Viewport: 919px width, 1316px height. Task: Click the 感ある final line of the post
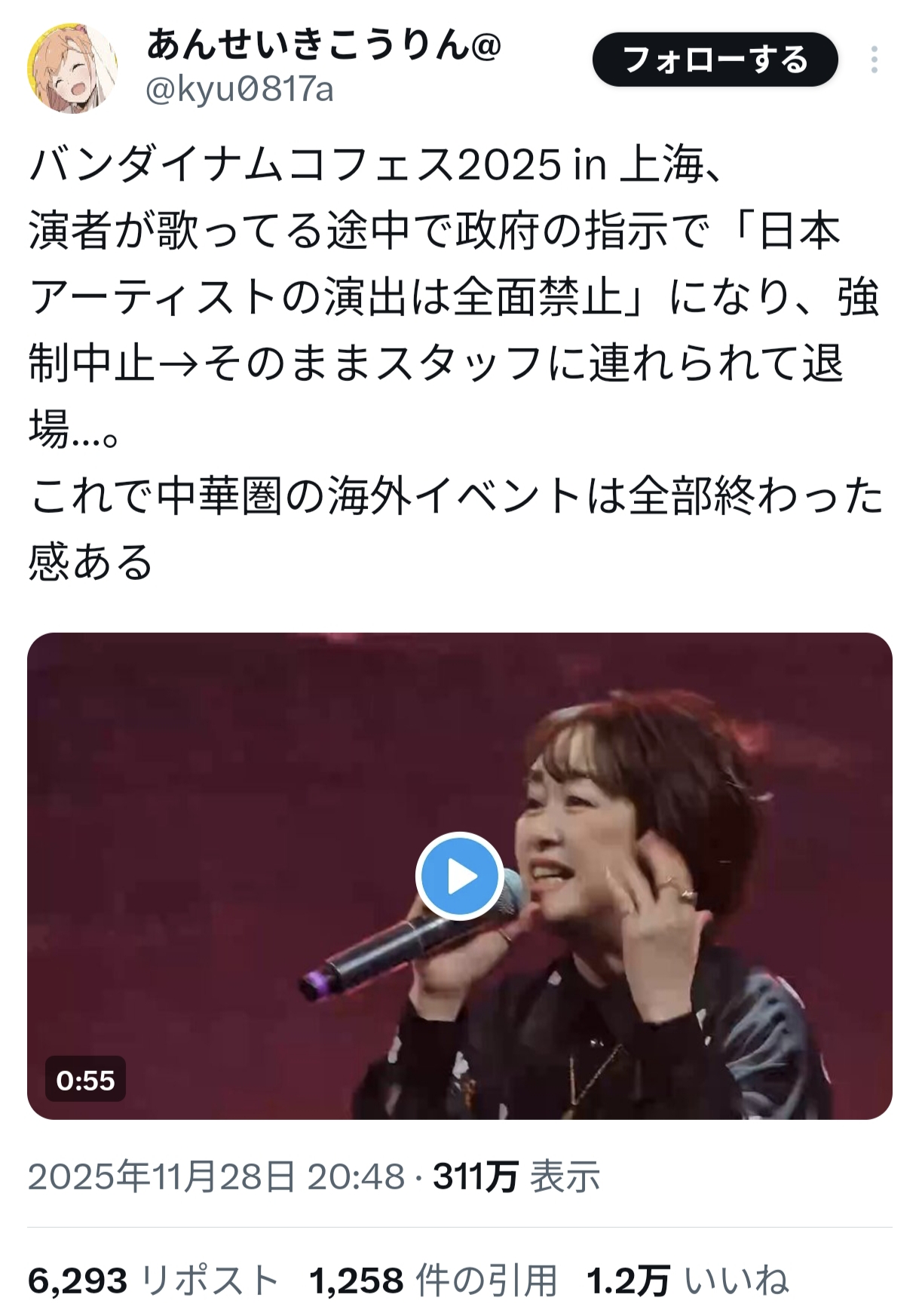tap(91, 563)
